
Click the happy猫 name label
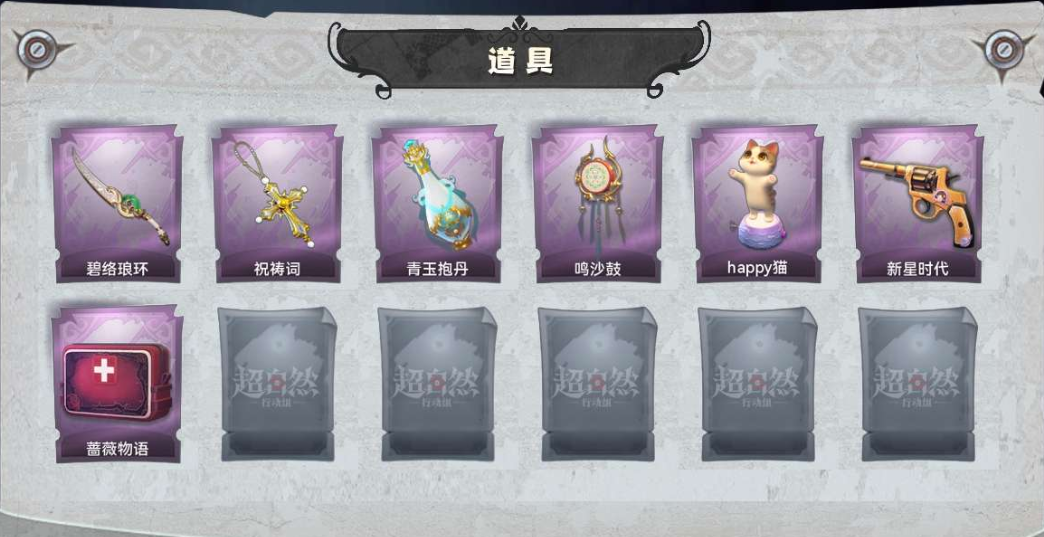click(757, 268)
